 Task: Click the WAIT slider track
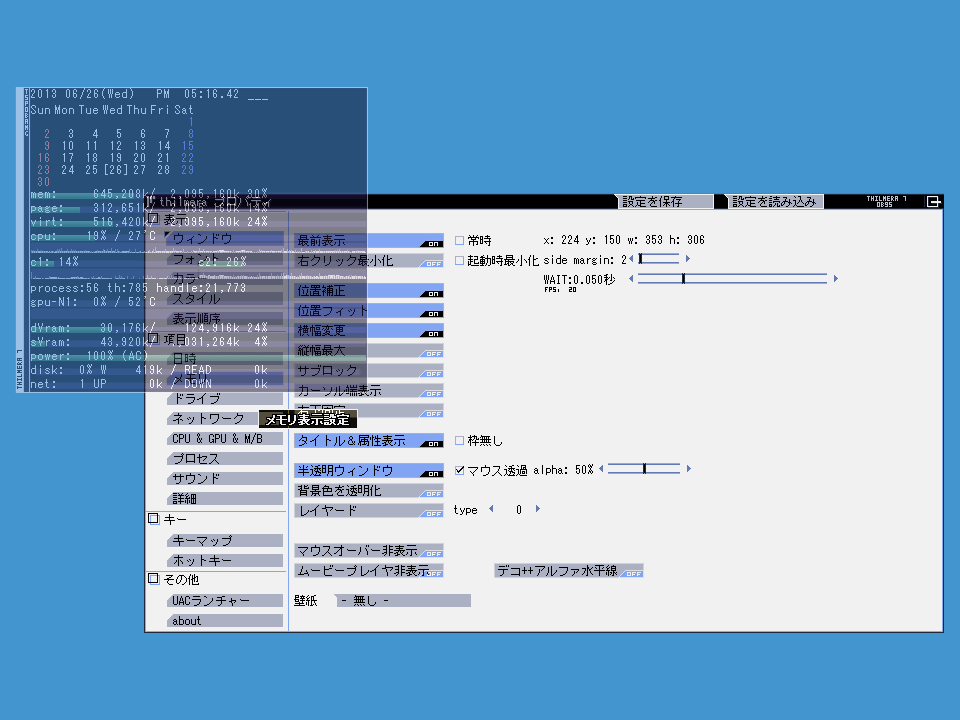pyautogui.click(x=732, y=279)
